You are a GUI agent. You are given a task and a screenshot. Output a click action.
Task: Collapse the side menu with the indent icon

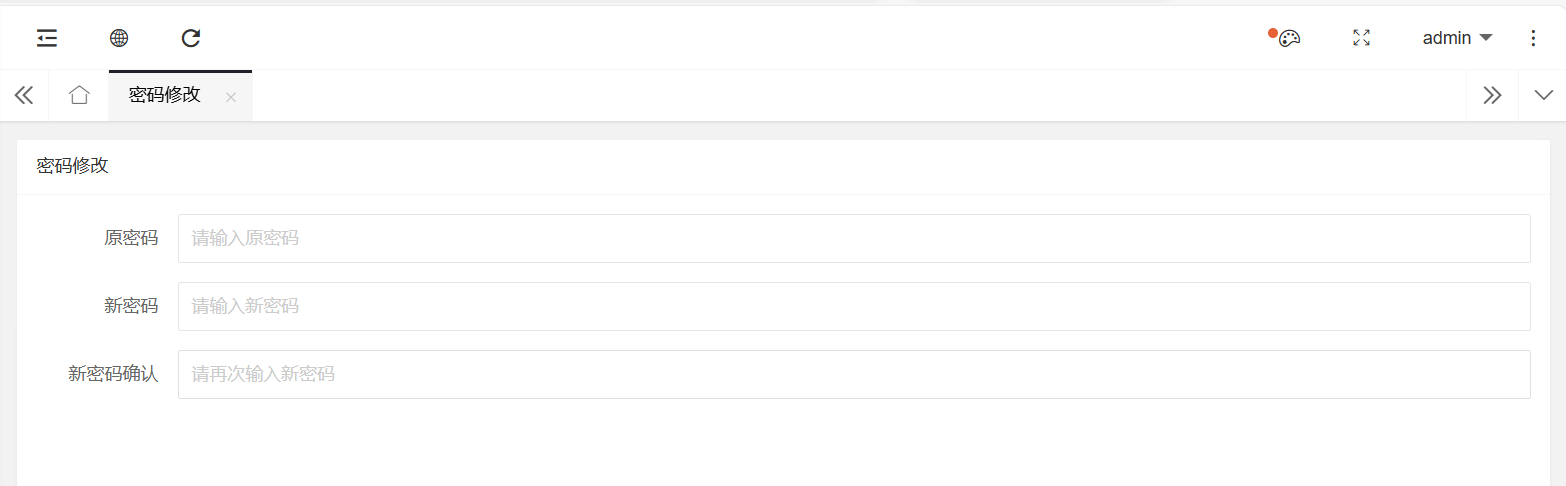click(x=47, y=38)
